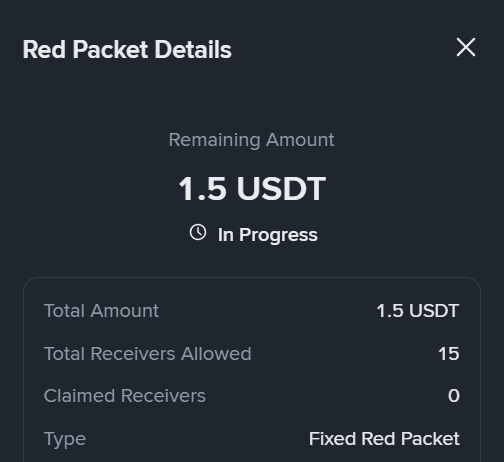Select the Type row label
The height and width of the screenshot is (462, 504).
tap(65, 440)
